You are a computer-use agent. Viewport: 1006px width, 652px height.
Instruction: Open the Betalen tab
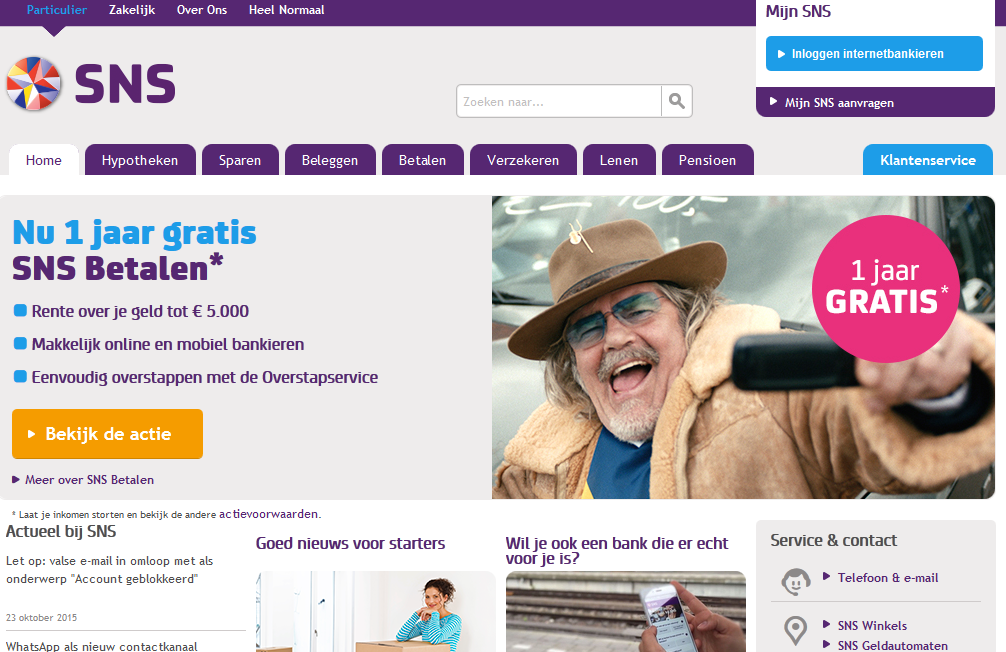pyautogui.click(x=422, y=160)
